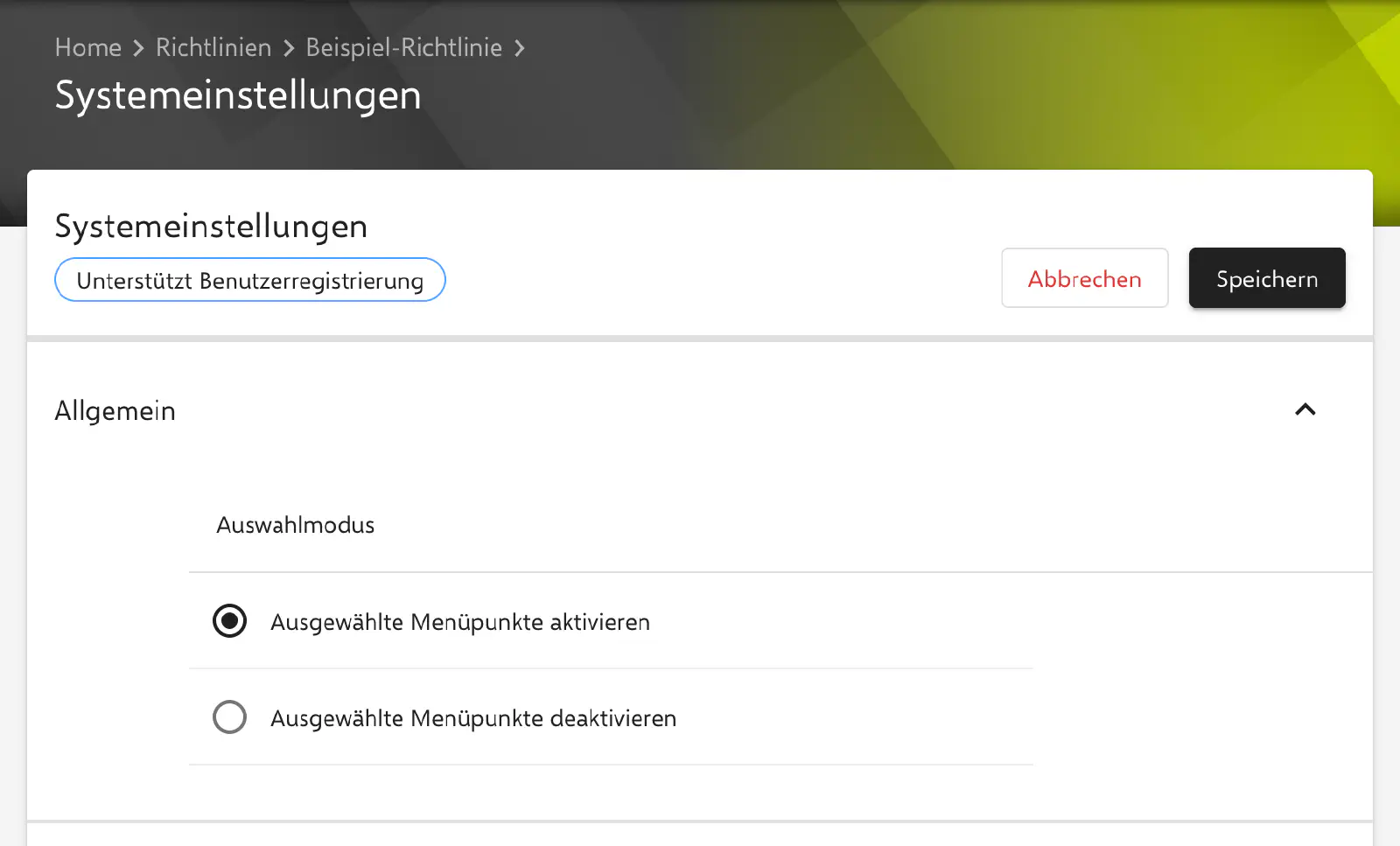Image resolution: width=1400 pixels, height=846 pixels.
Task: Click the Ausgewählte Menüpunkte aktivieren label
Action: point(460,622)
